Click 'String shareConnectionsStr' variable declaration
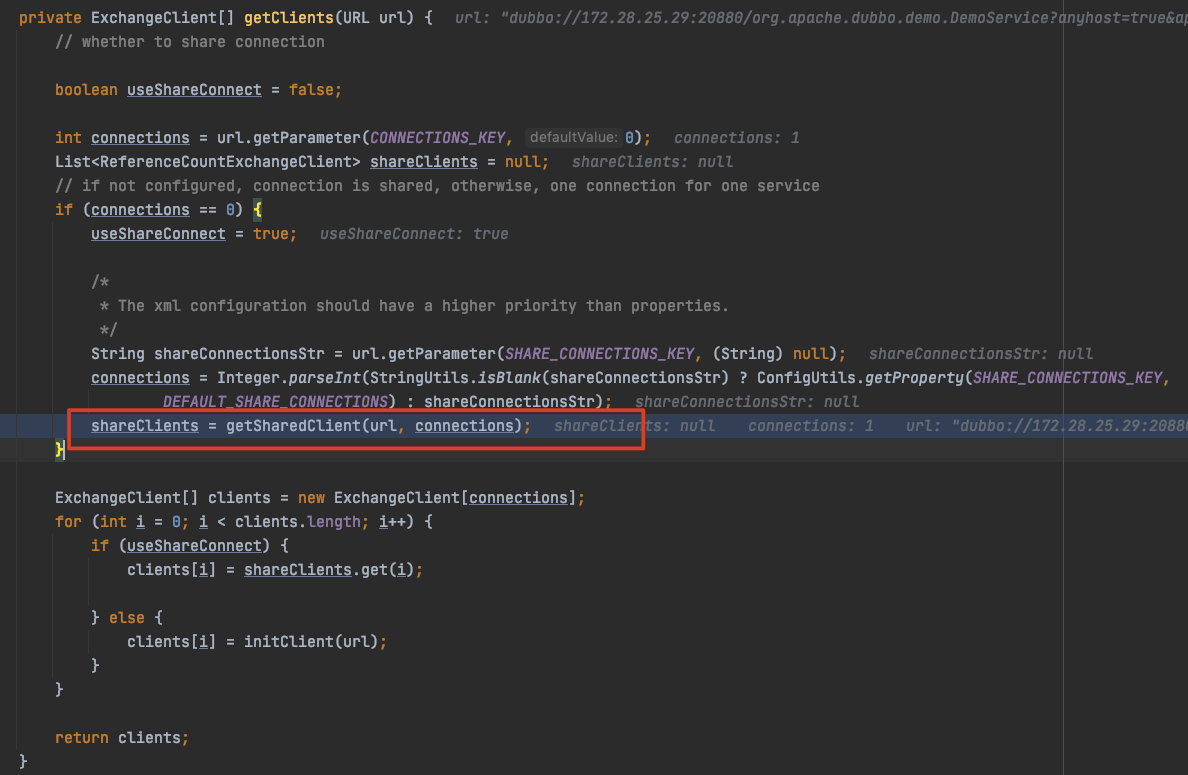Screen dimensions: 1188x775 click(x=208, y=354)
